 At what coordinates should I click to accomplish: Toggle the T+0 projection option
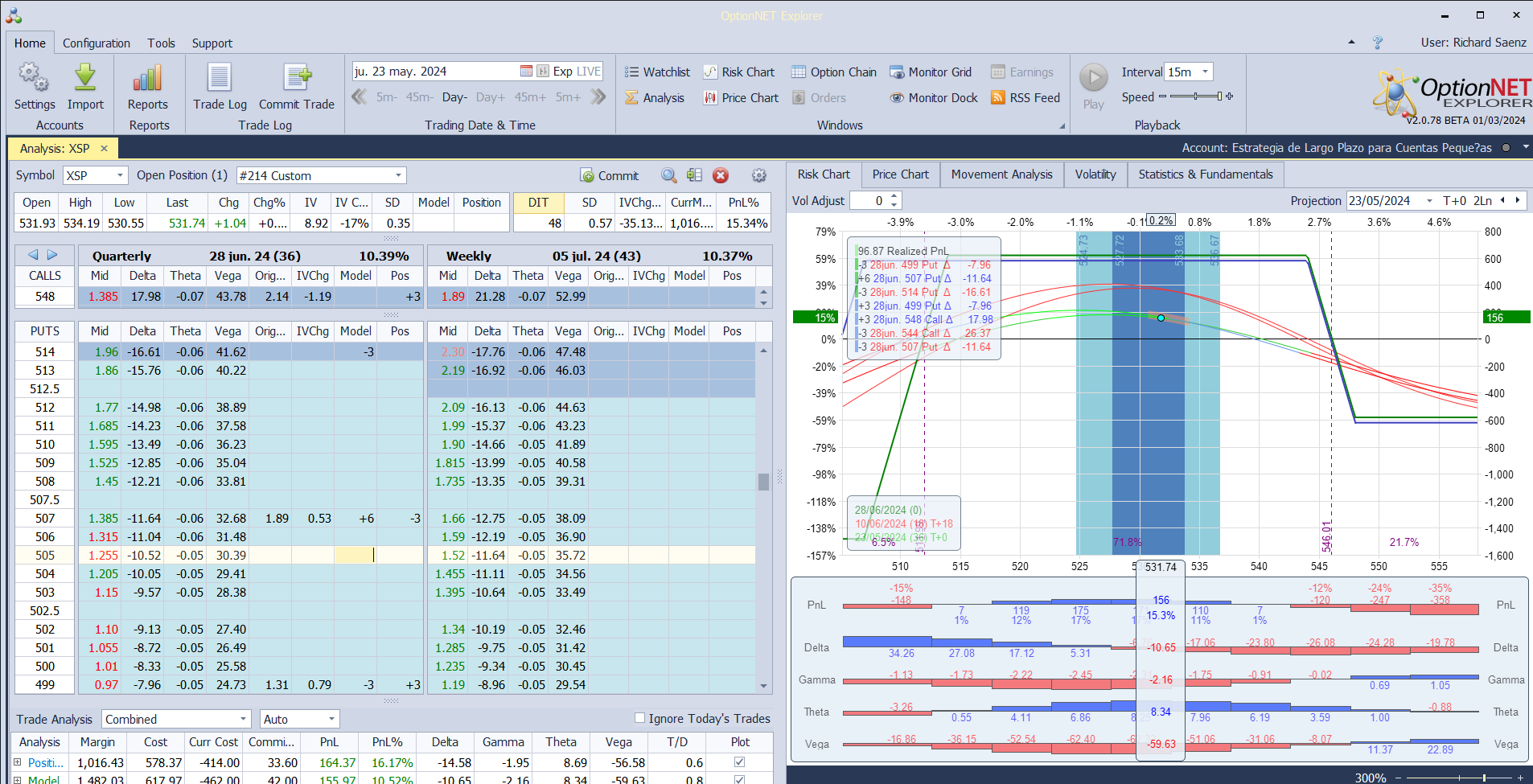tap(1454, 201)
